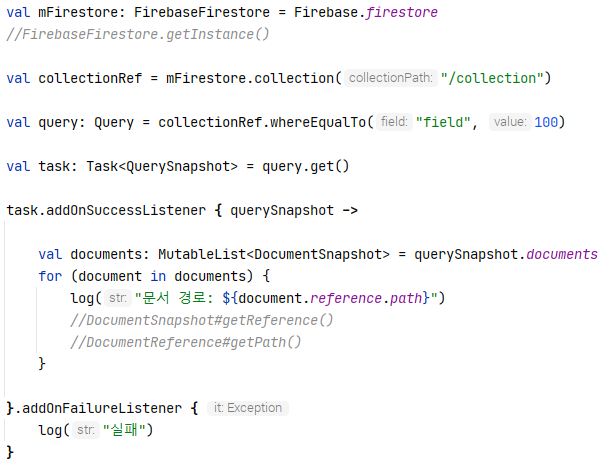608x469 pixels.
Task: Click the italic reference property
Action: 346,298
